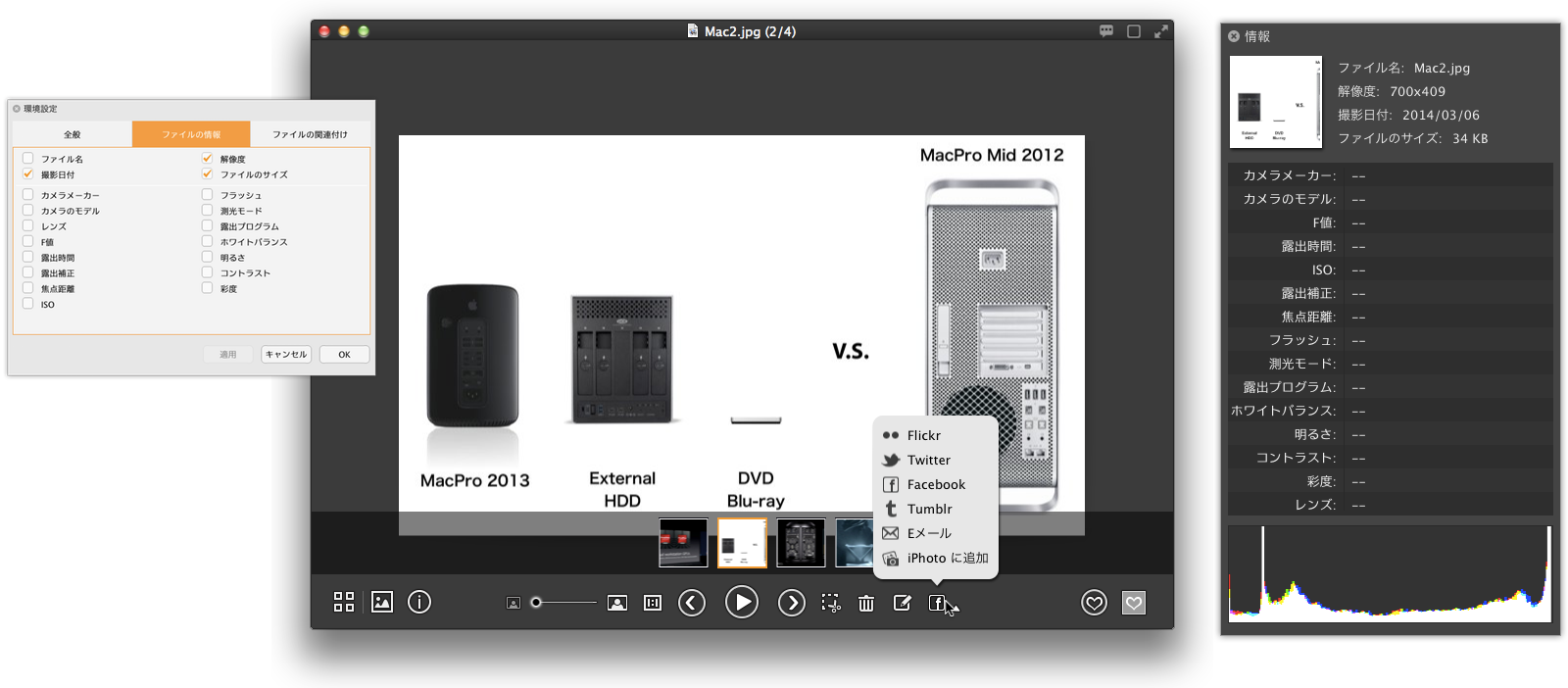Enable the ファイル名 checkbox in preferences
1568x688 pixels.
click(28, 158)
